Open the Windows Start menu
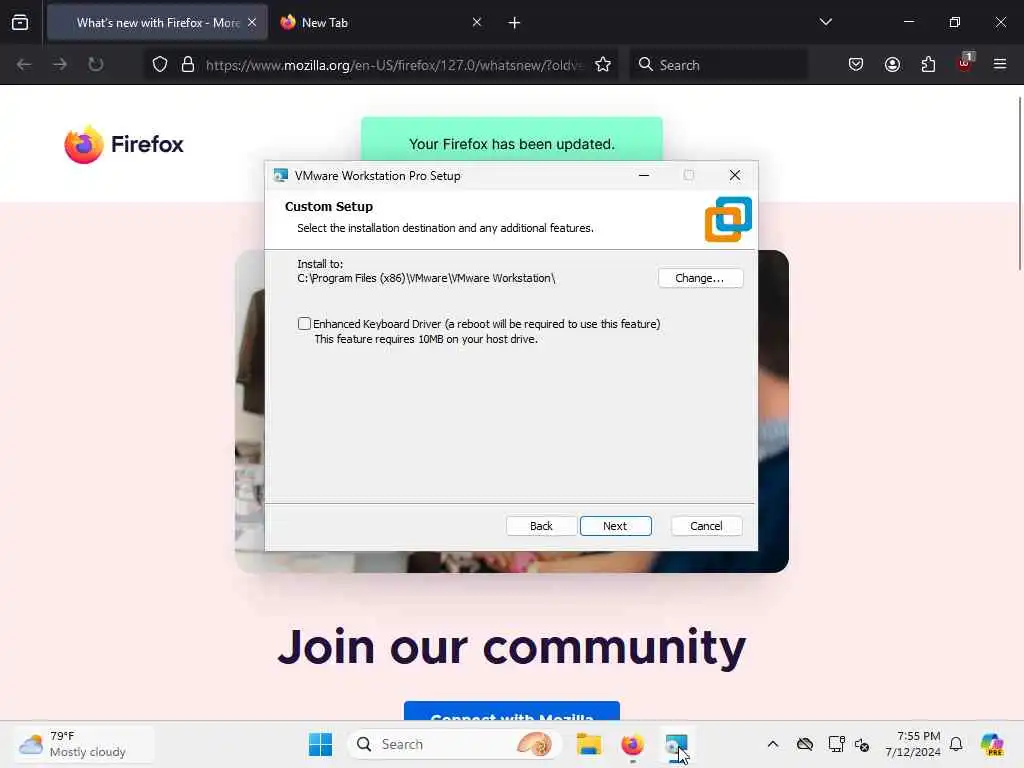This screenshot has width=1024, height=768. click(x=321, y=744)
